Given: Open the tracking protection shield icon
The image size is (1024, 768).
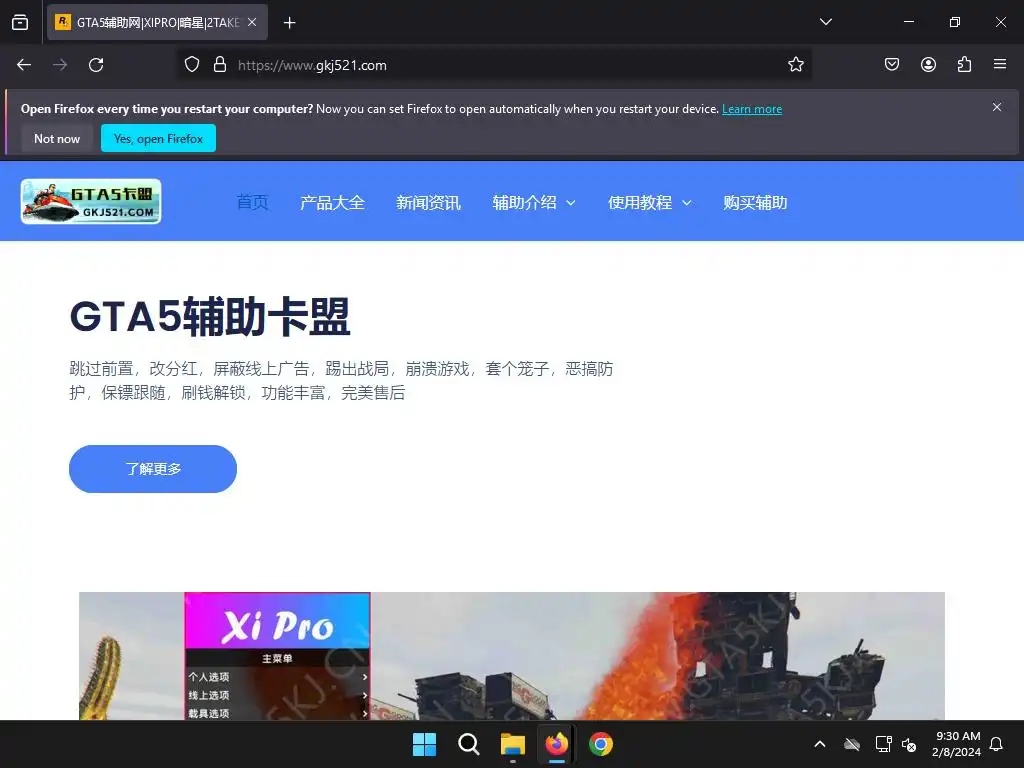Looking at the screenshot, I should 191,65.
